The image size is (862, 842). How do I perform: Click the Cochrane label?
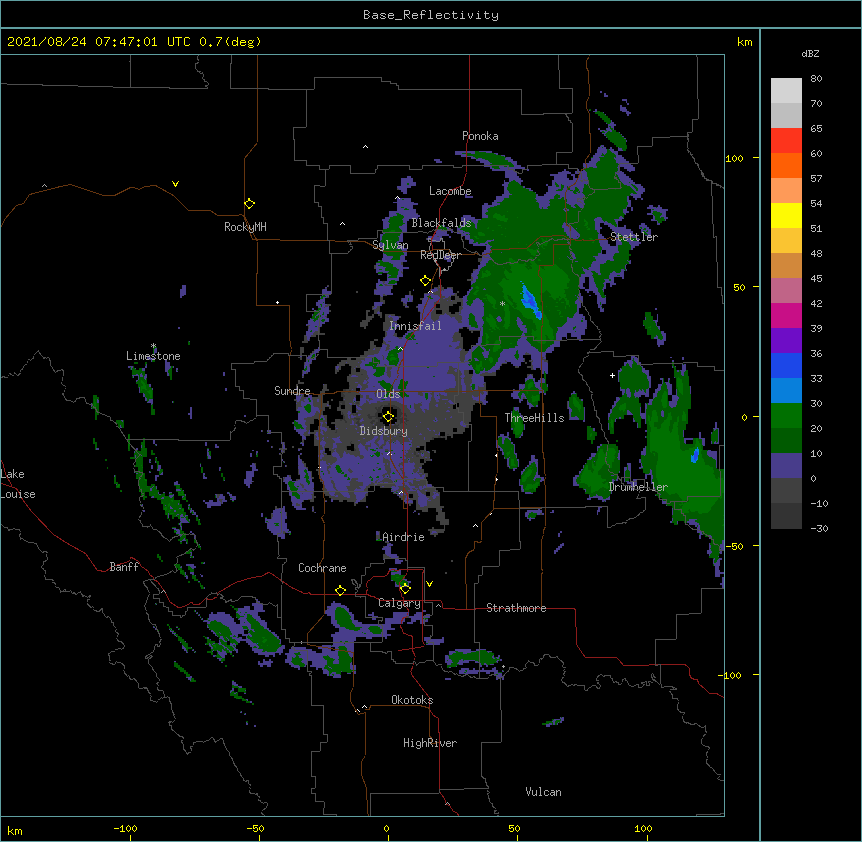(x=322, y=568)
